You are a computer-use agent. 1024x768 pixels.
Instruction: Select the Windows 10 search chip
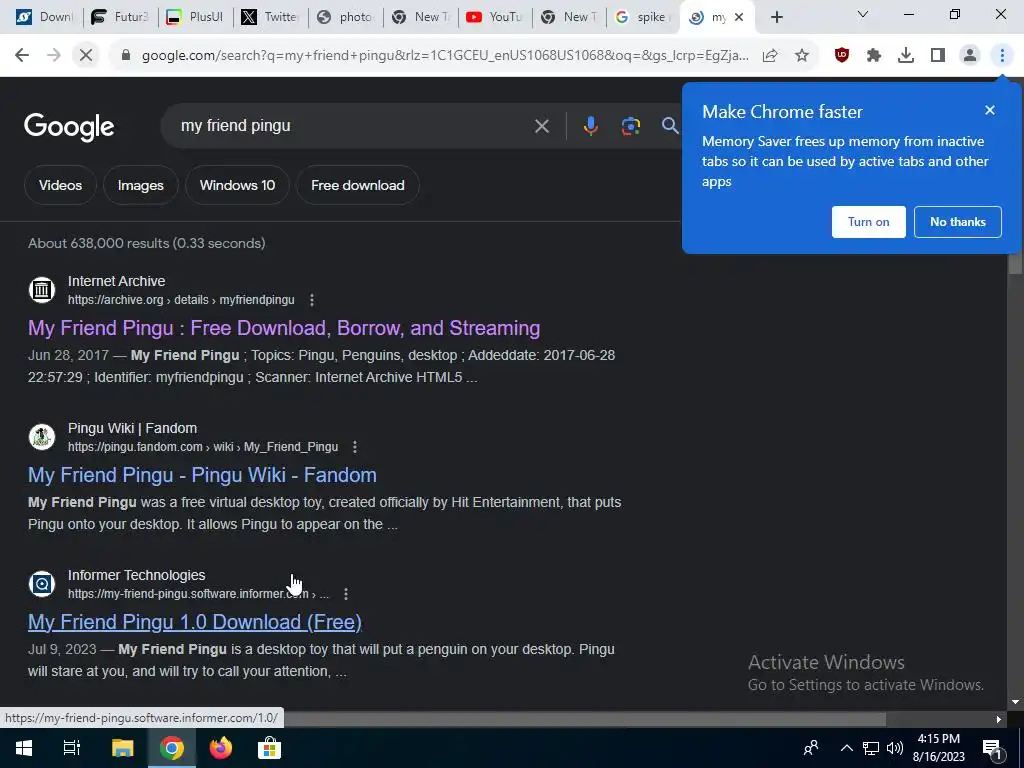237,185
